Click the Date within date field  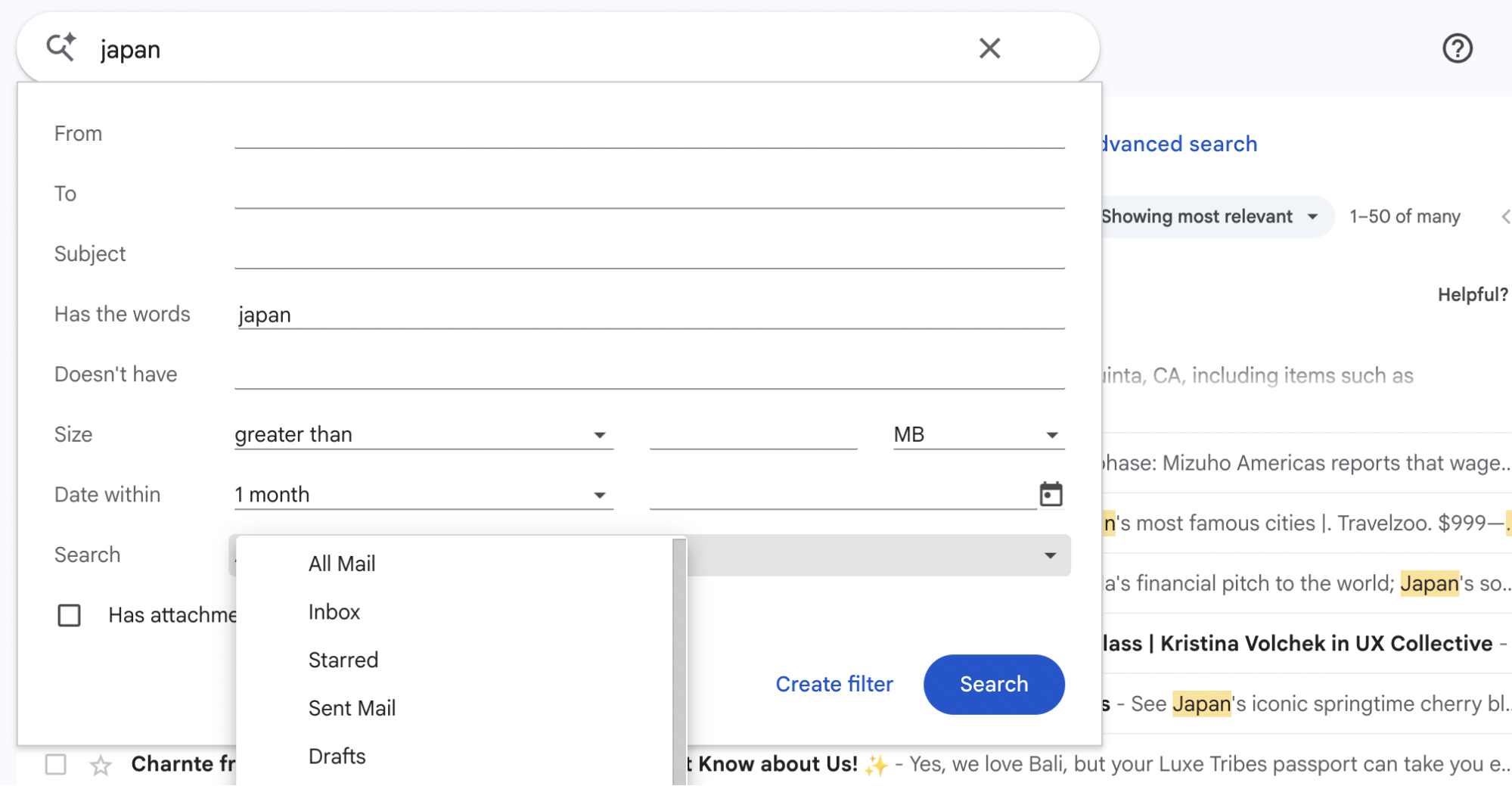[x=843, y=495]
